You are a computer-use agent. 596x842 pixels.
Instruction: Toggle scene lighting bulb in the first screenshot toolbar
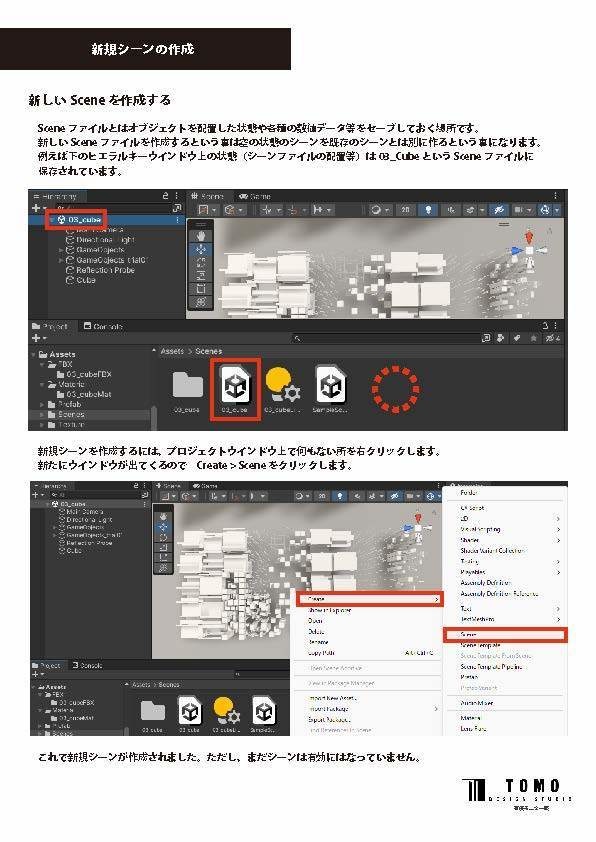point(428,209)
